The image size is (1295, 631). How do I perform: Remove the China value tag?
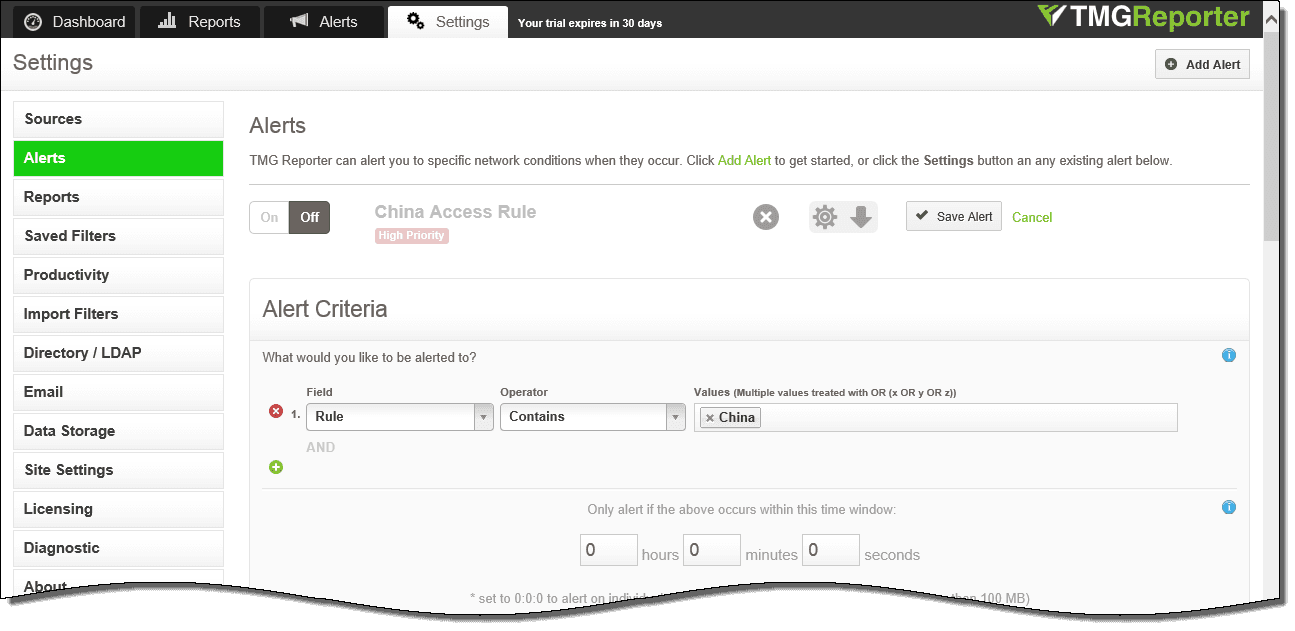click(710, 418)
